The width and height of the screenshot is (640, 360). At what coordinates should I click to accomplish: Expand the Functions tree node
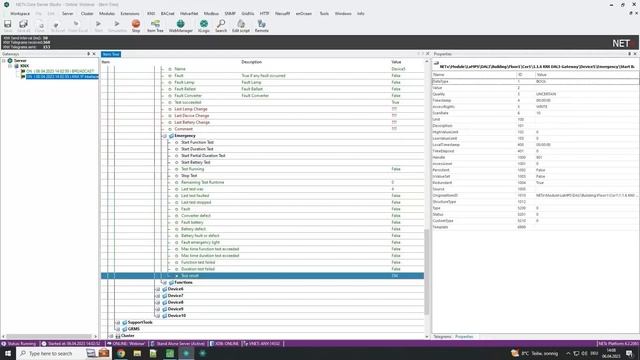click(x=165, y=282)
